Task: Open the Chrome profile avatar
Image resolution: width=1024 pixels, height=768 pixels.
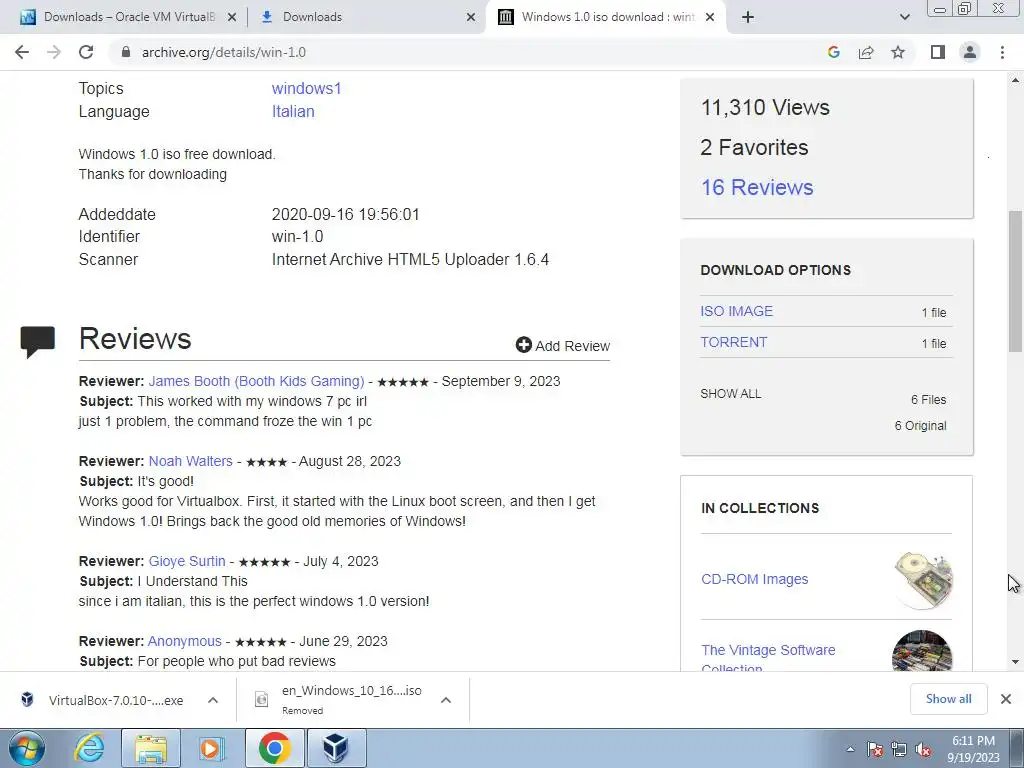Action: click(x=970, y=52)
